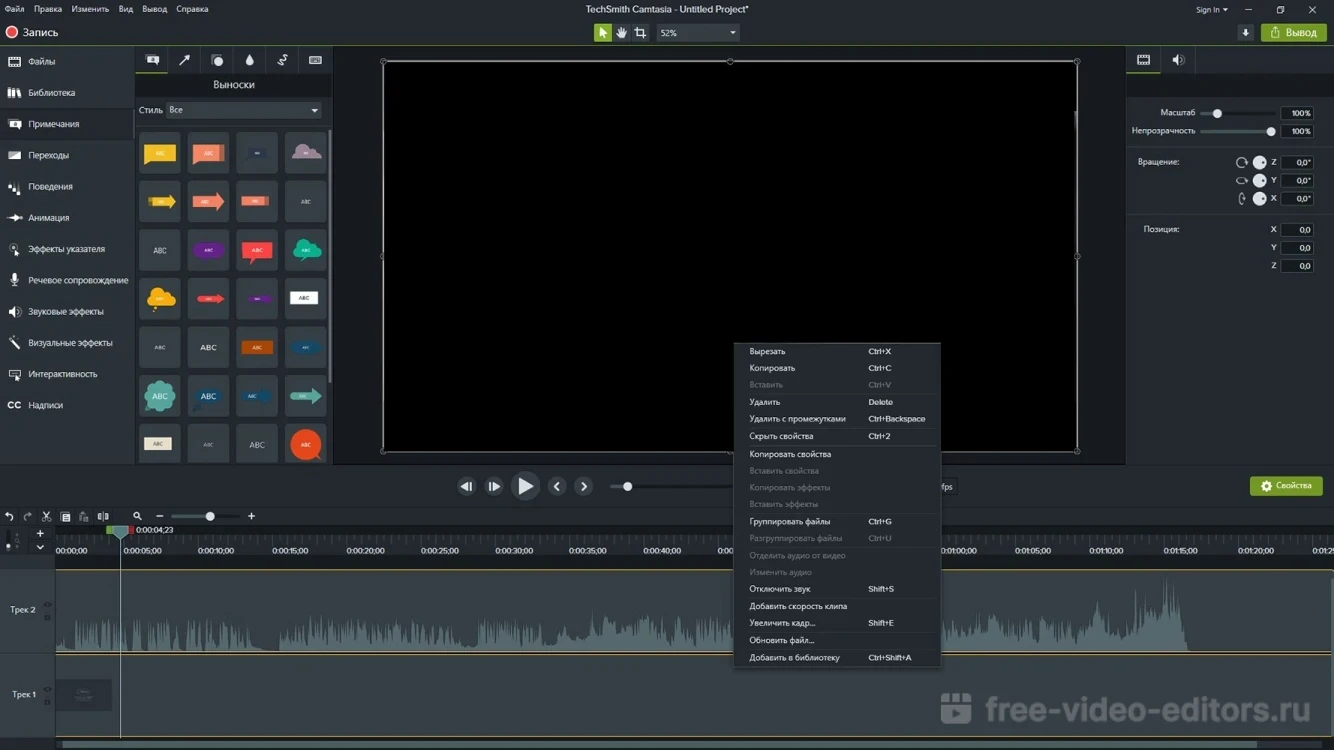Open the arrows and lines tab
Viewport: 1334px width, 750px height.
point(184,60)
